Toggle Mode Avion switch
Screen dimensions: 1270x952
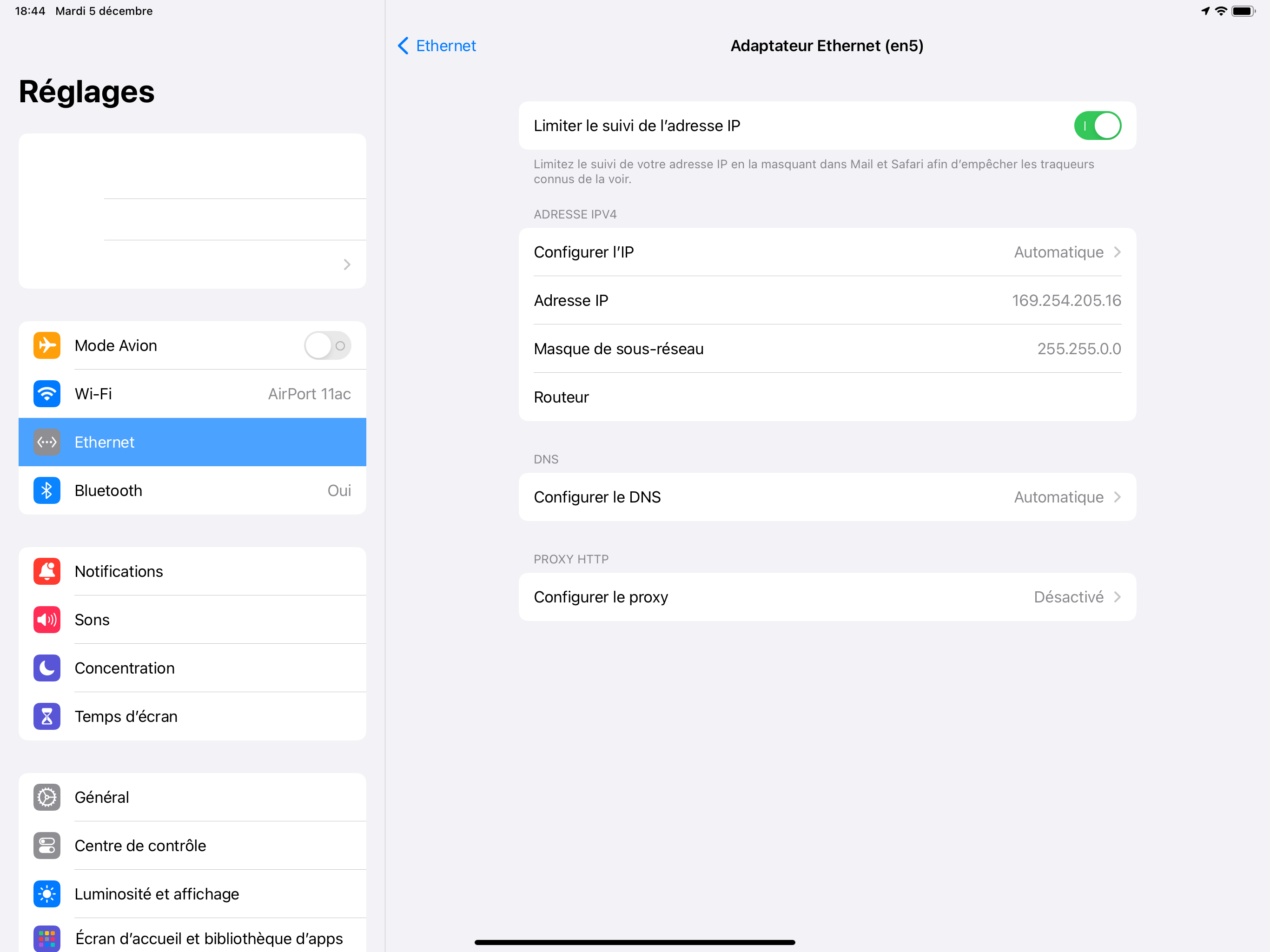click(327, 346)
